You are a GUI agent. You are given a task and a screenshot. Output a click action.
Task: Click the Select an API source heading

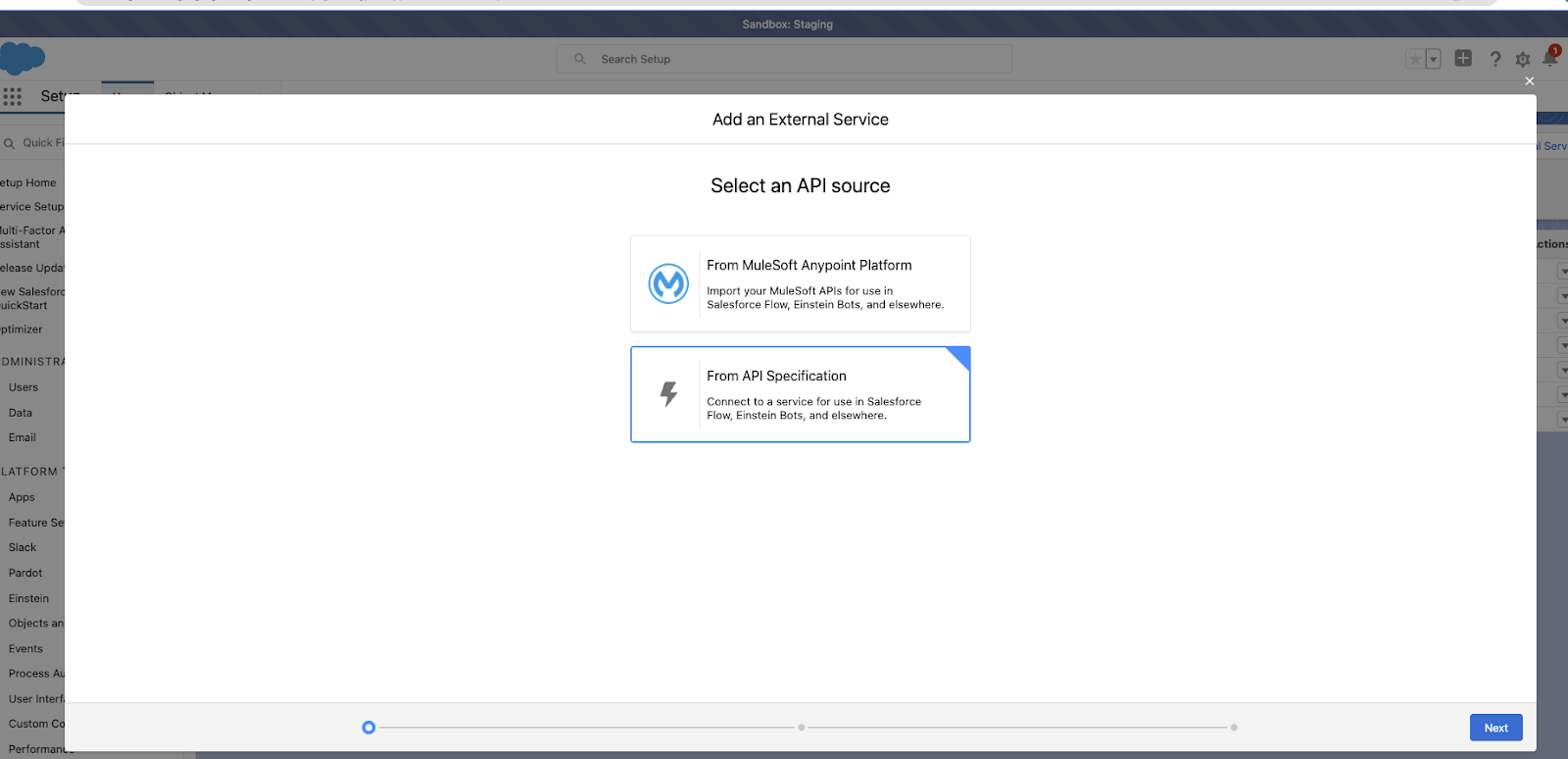800,185
